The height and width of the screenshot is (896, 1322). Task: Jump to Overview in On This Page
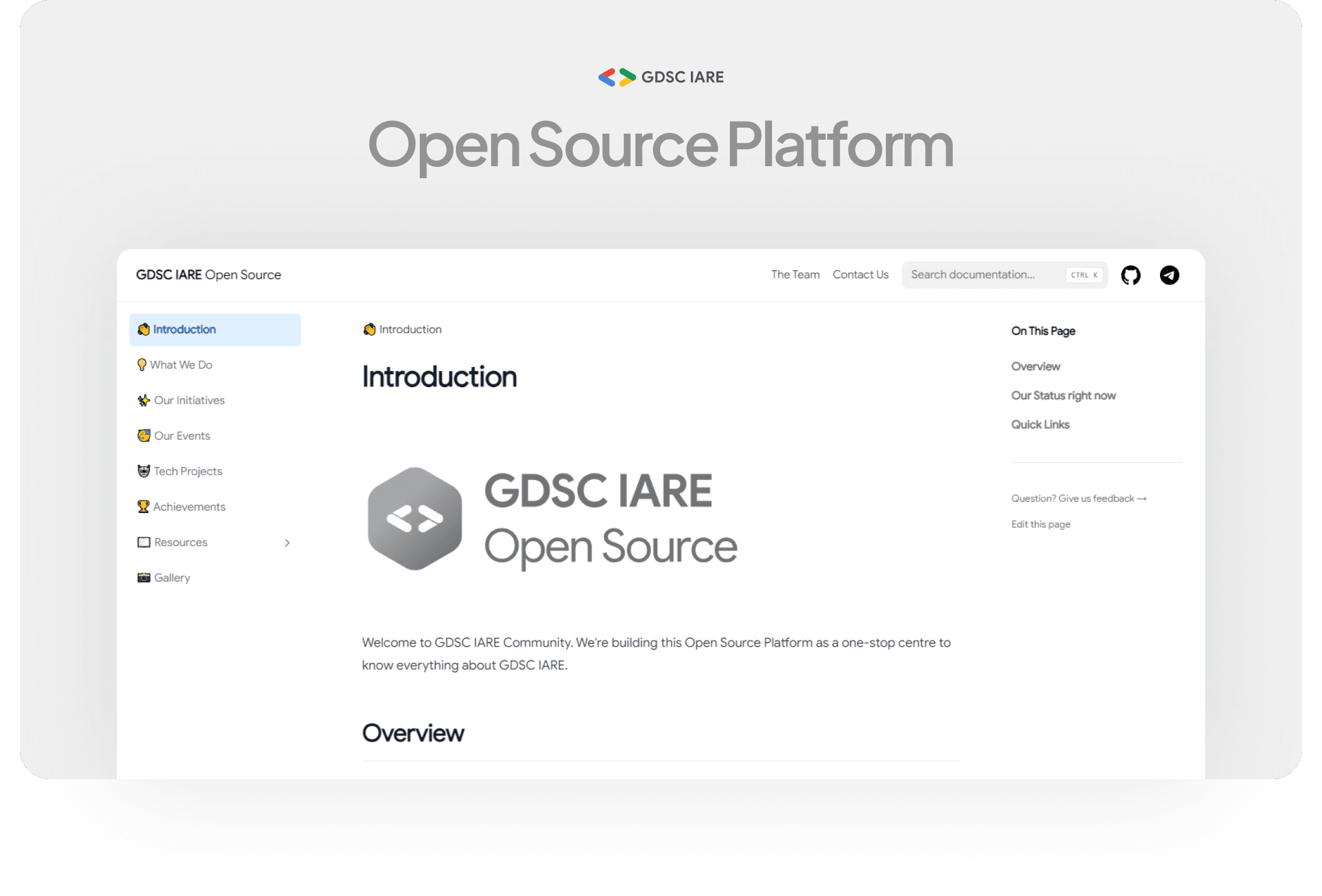(x=1035, y=367)
